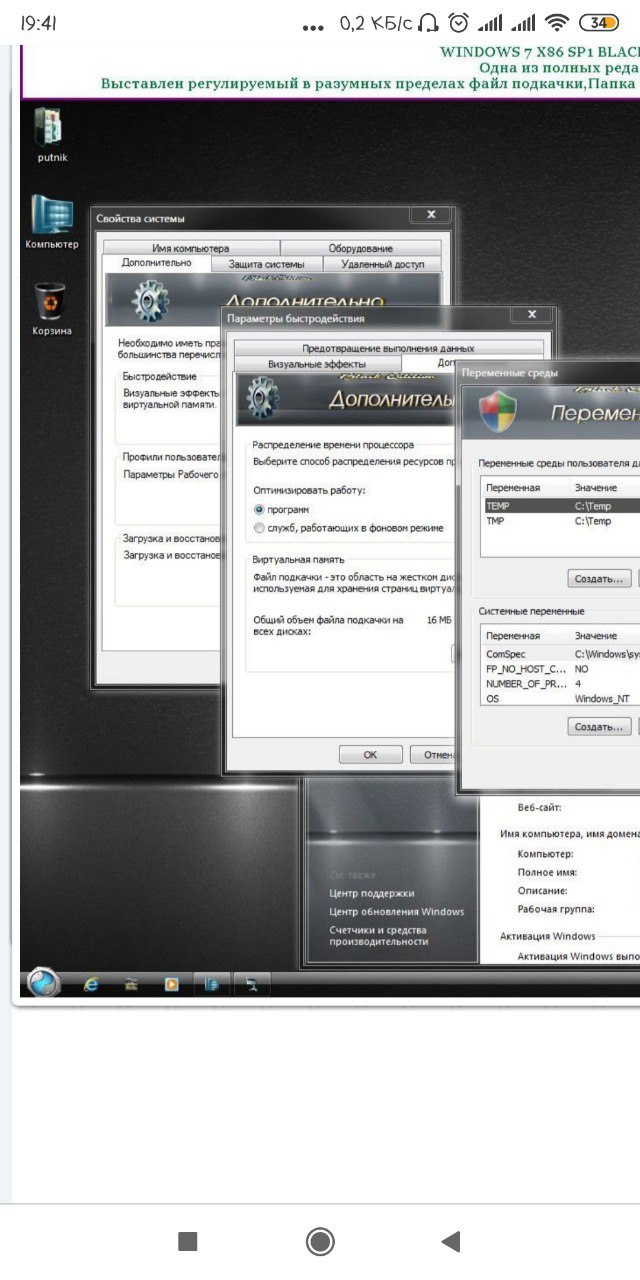
Task: Open the Компьютер desktop icon
Action: 51,221
